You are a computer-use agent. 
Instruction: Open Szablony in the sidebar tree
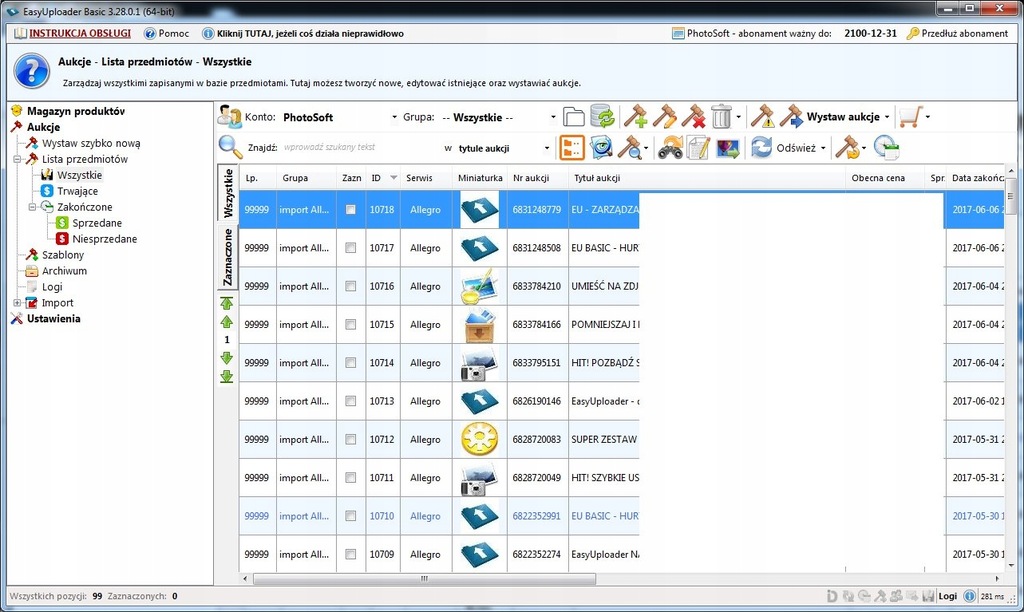[63, 255]
